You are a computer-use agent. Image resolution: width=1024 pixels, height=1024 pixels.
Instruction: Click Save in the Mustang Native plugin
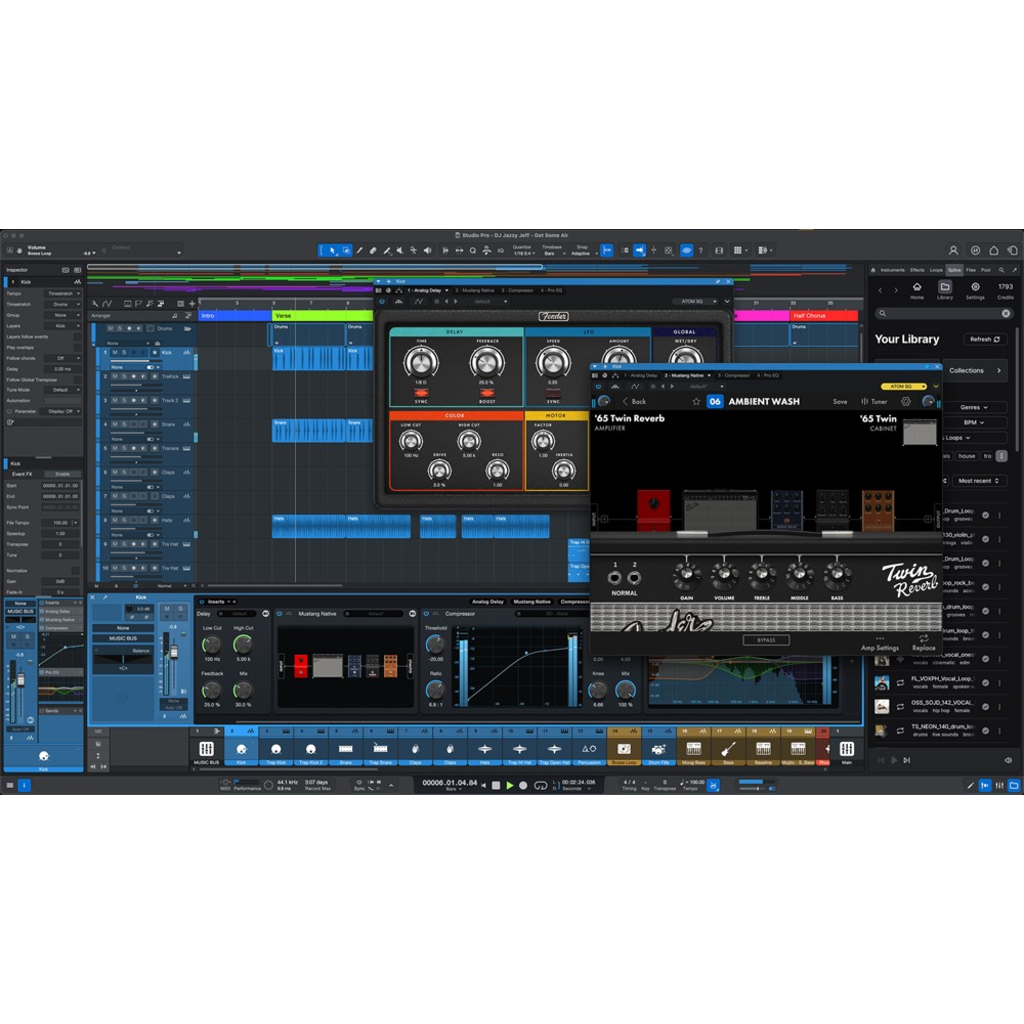click(840, 402)
